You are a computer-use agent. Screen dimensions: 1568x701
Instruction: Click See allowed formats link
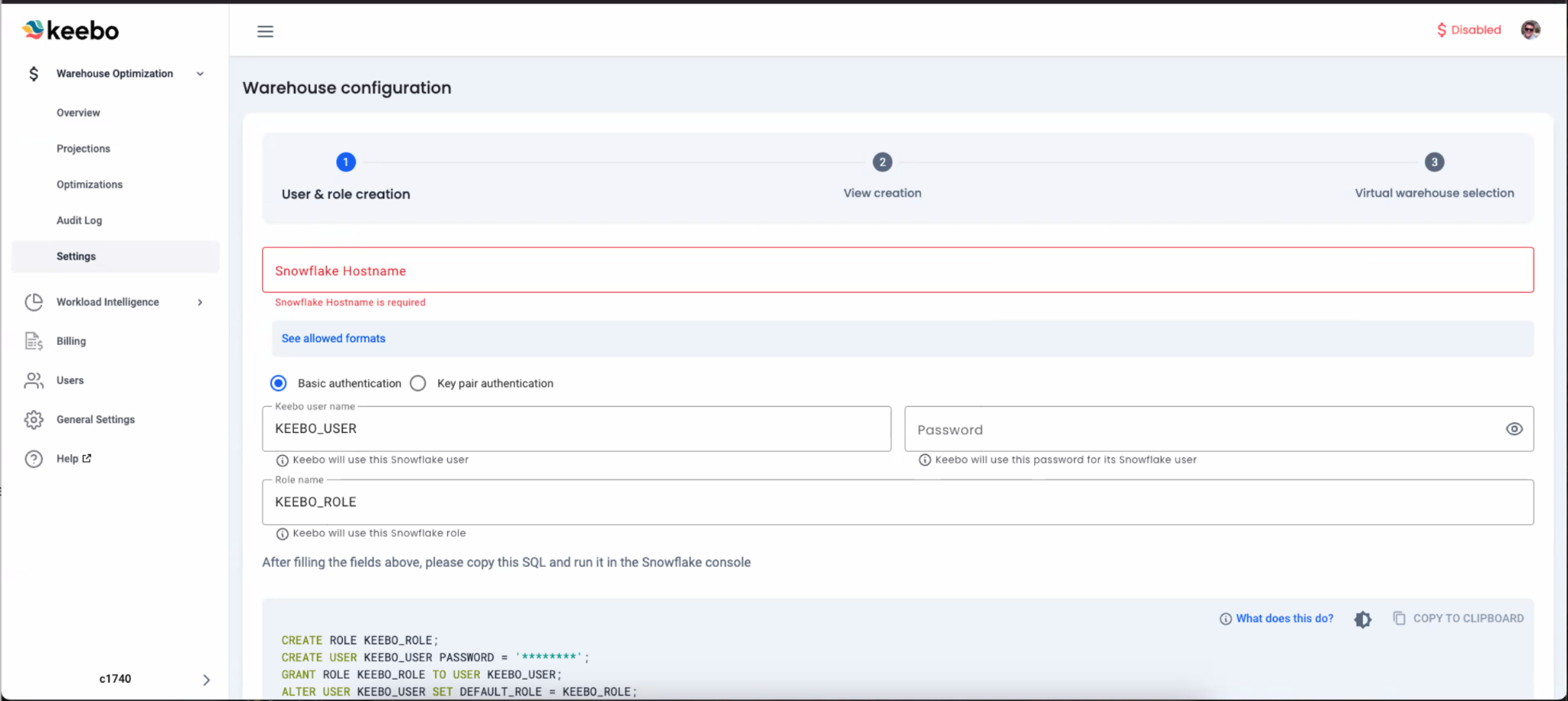[x=333, y=339]
